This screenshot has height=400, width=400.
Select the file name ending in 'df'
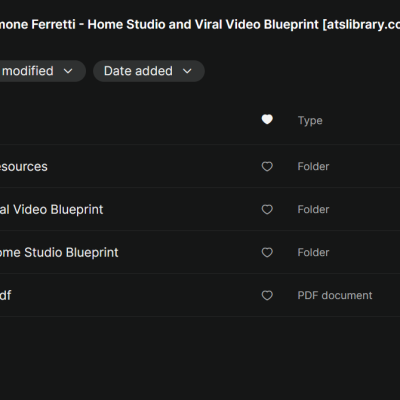[x=6, y=295]
